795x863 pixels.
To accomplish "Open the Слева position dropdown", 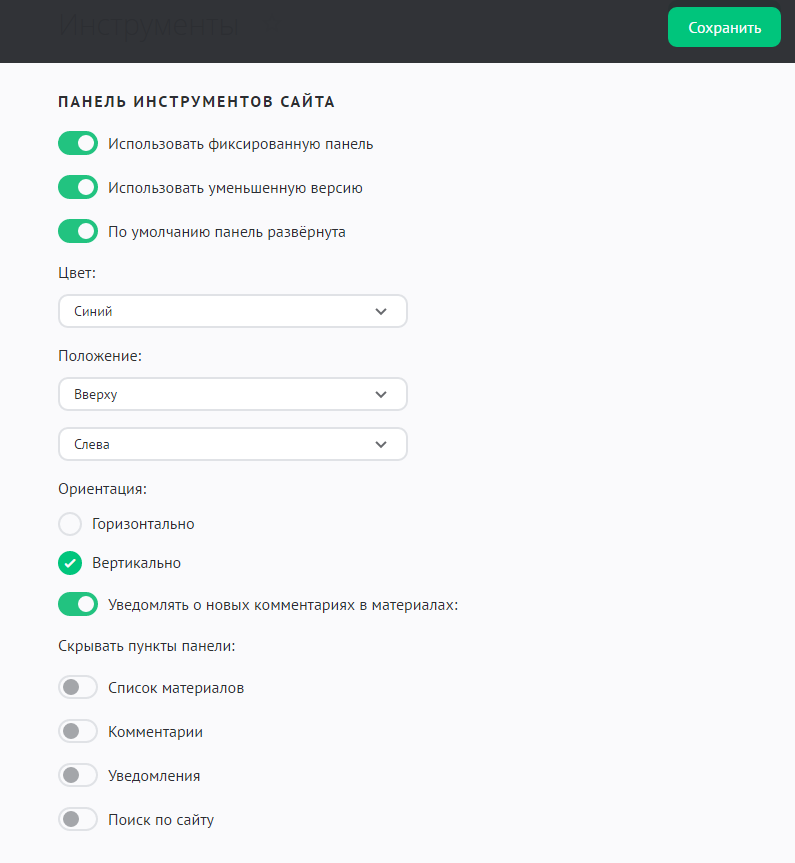I will coord(232,444).
